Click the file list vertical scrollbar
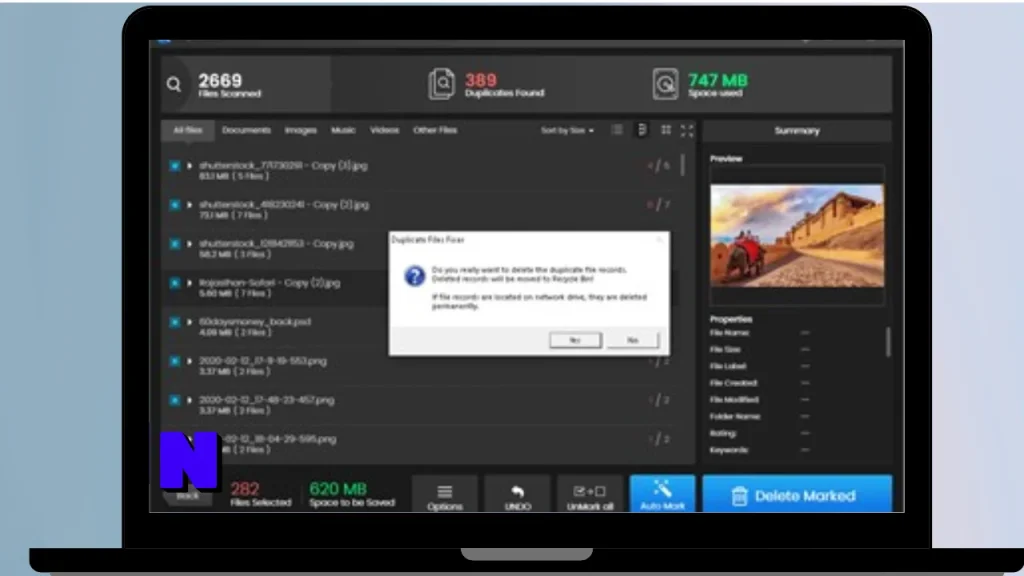The height and width of the screenshot is (576, 1024). click(682, 165)
